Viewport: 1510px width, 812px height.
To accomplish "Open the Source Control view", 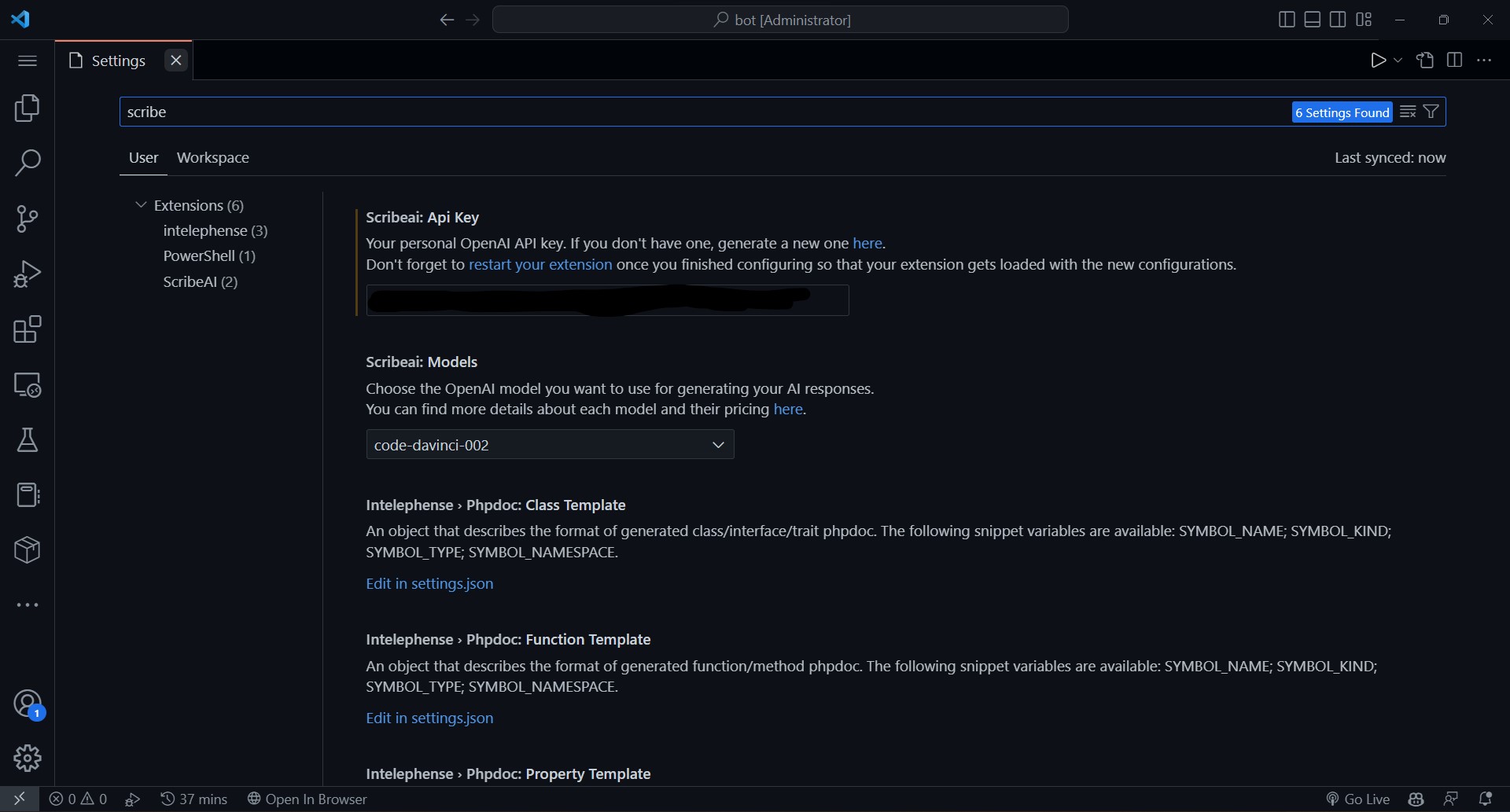I will point(28,219).
